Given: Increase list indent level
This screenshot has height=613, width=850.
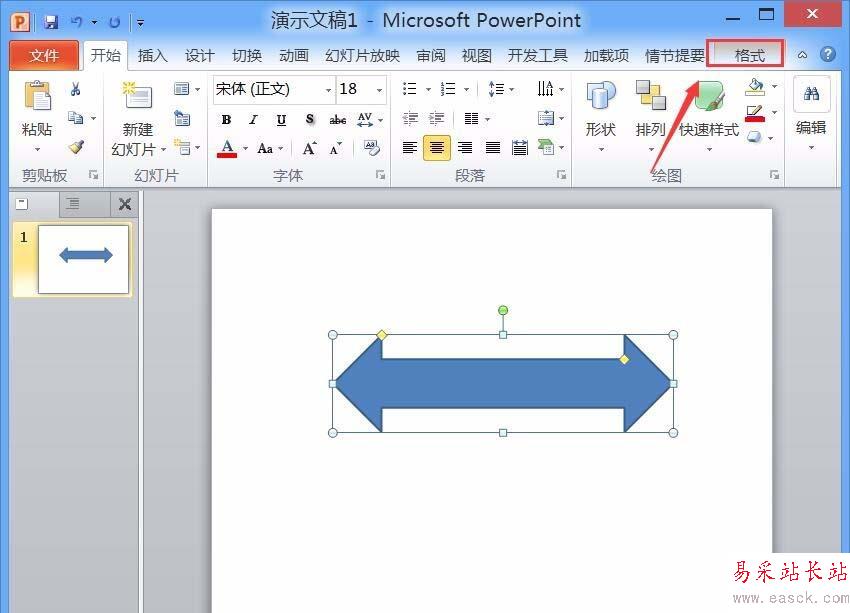Looking at the screenshot, I should (436, 118).
